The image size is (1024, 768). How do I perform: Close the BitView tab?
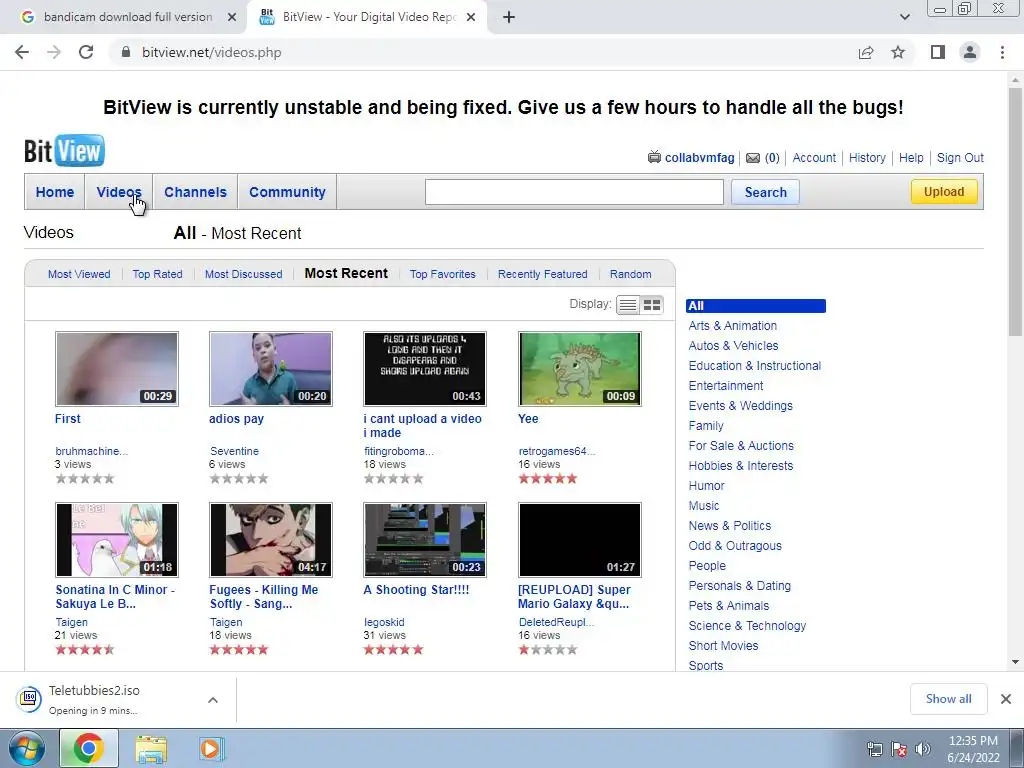471,17
